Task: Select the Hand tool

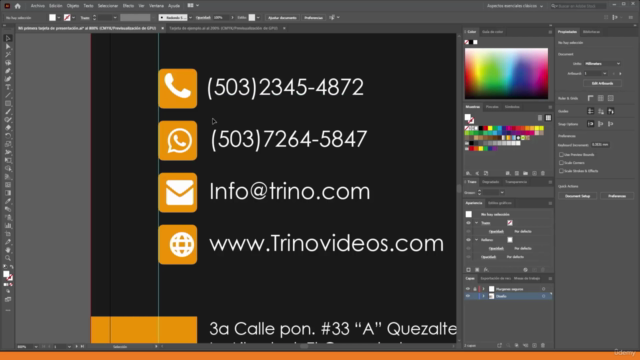Action: pyautogui.click(x=8, y=250)
